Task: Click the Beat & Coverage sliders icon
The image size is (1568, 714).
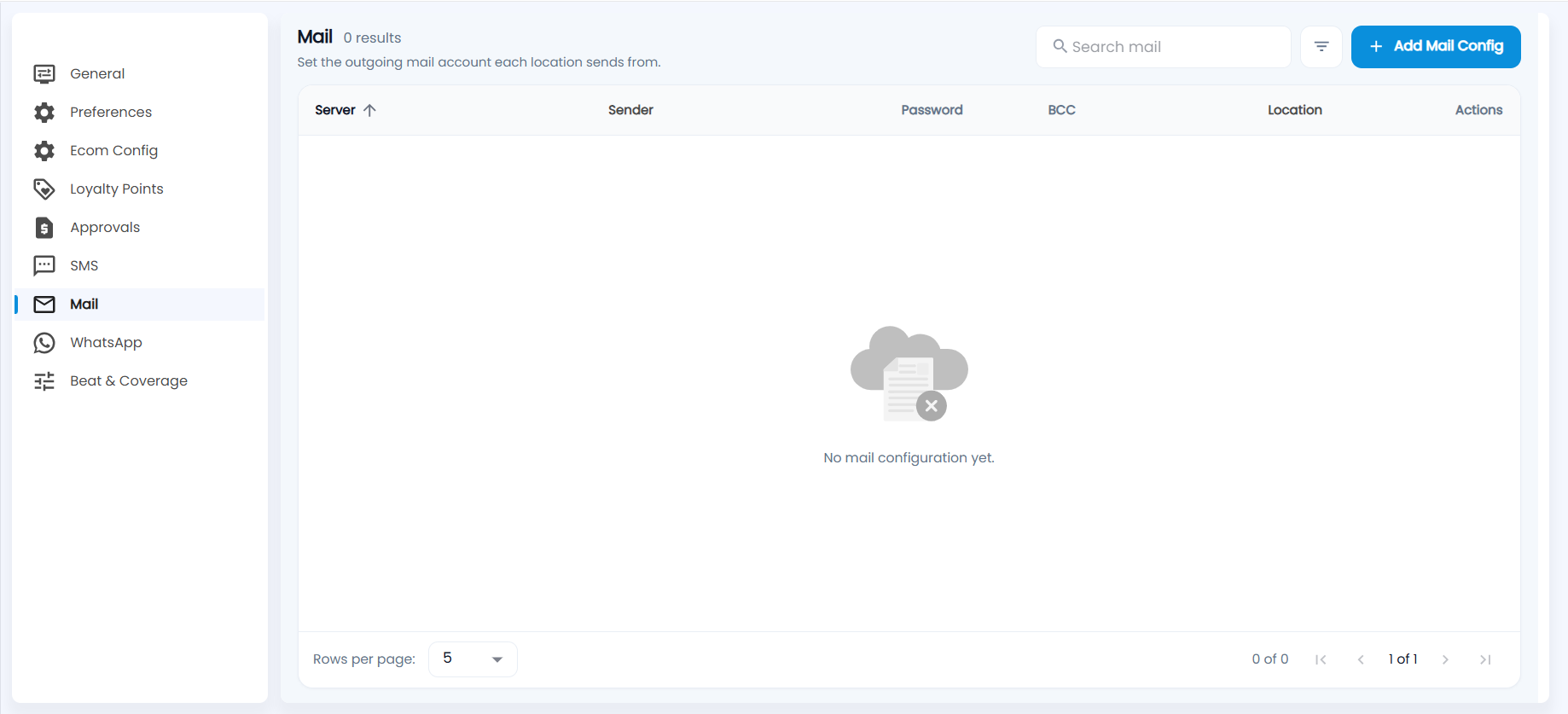Action: (44, 381)
